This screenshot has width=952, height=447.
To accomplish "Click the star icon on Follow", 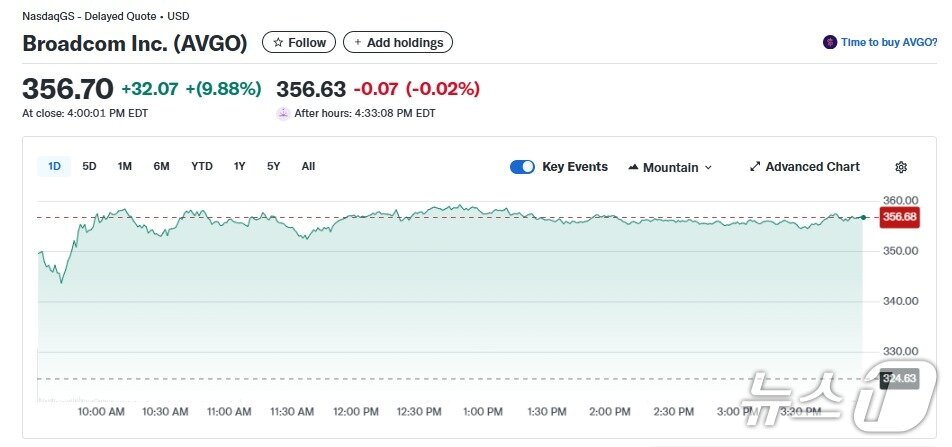I will pyautogui.click(x=278, y=43).
